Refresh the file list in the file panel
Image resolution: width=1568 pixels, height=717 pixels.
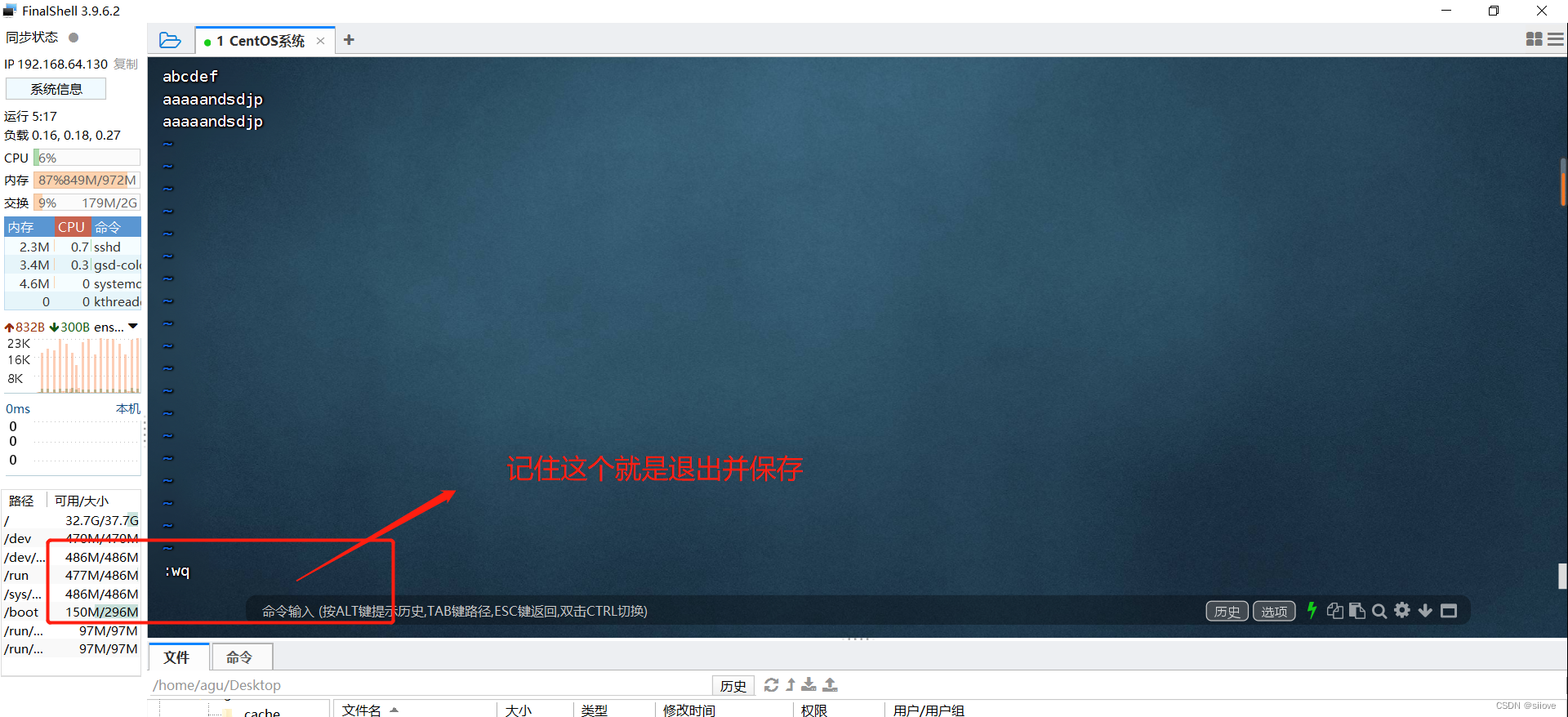click(x=771, y=685)
